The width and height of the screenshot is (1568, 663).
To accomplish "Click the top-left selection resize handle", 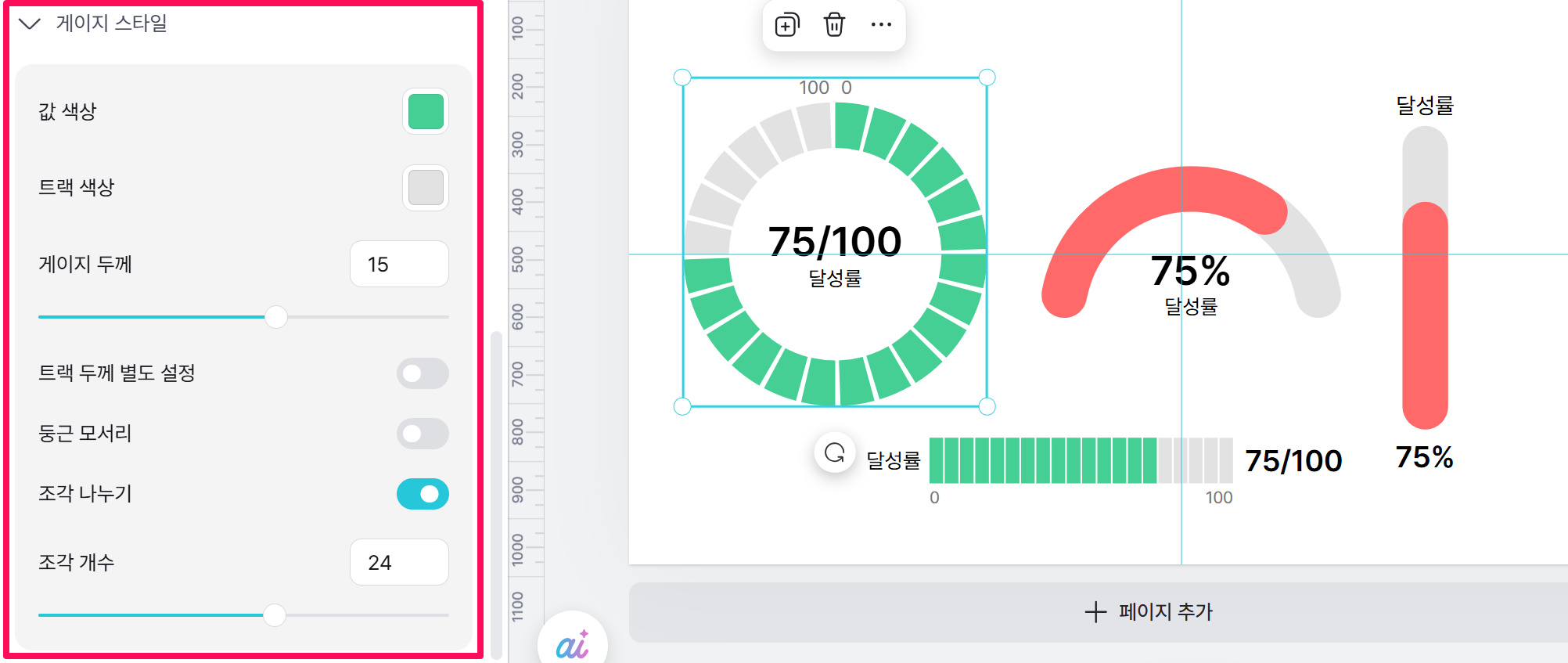I will tap(682, 77).
